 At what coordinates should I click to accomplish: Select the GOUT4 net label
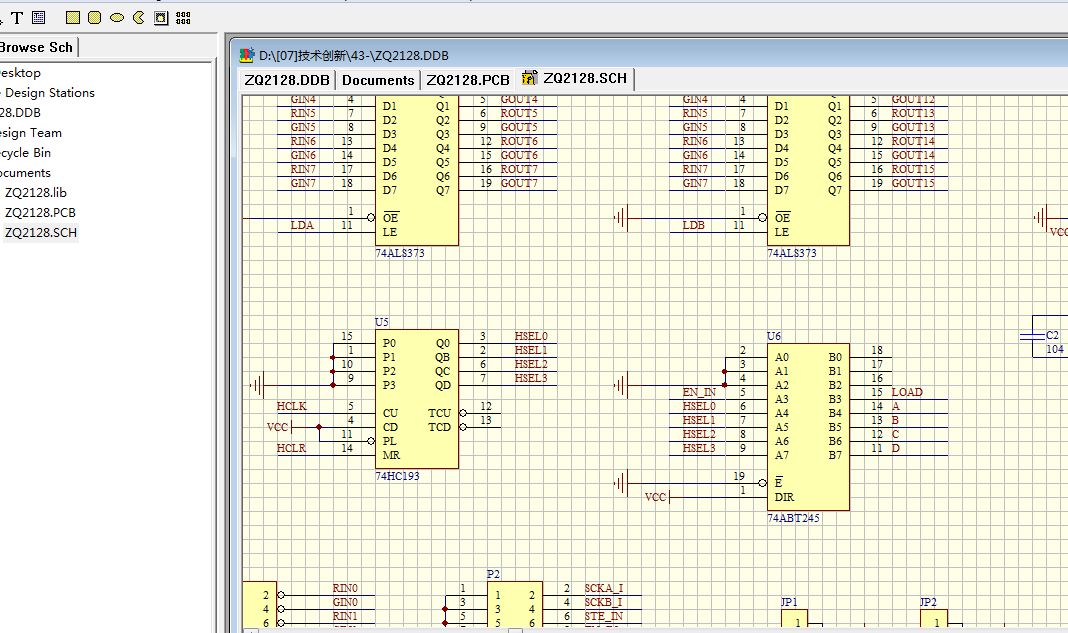[519, 99]
